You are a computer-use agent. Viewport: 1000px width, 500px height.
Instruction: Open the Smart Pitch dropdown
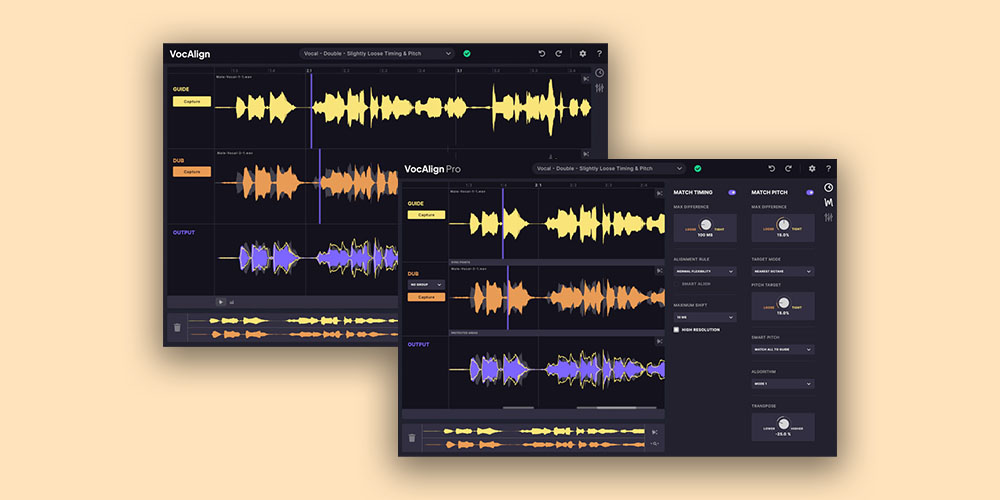coord(783,349)
